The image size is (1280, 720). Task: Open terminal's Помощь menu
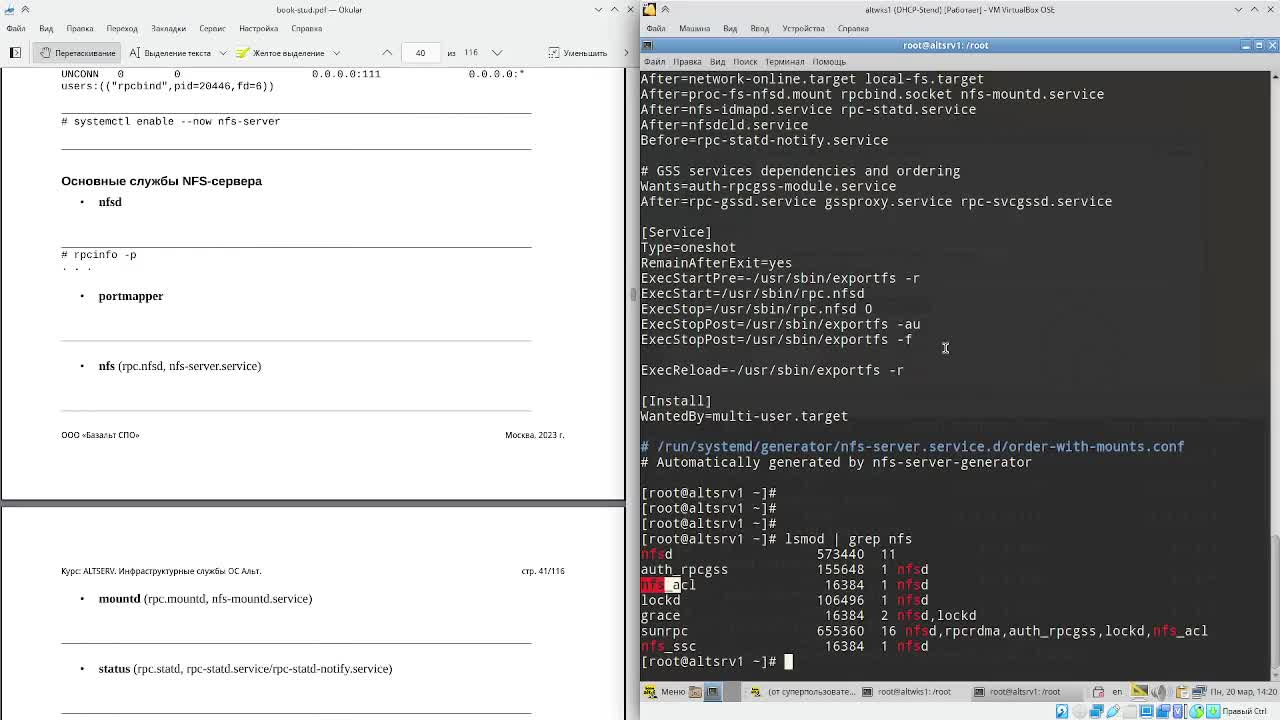click(x=829, y=62)
